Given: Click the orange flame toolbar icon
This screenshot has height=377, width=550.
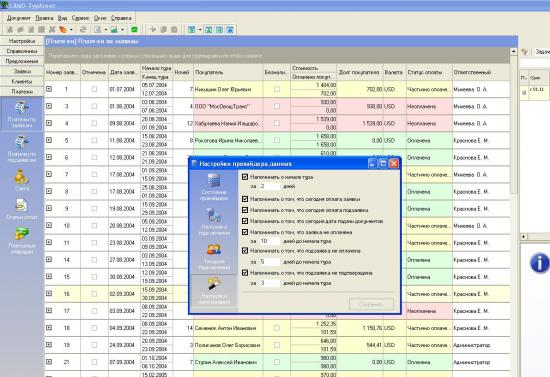Looking at the screenshot, I should (63, 30).
